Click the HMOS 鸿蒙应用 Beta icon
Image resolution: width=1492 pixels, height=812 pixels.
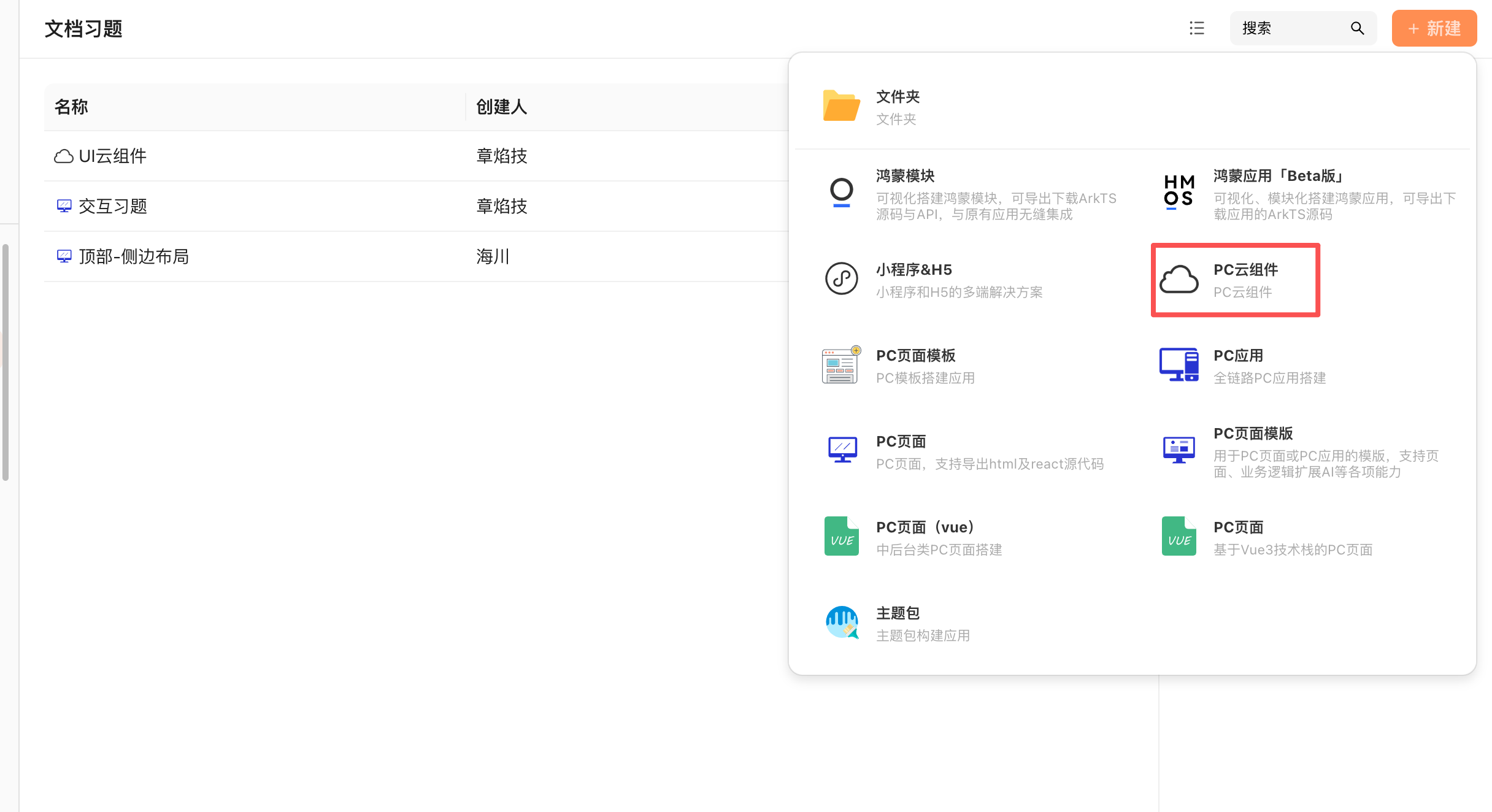point(1179,192)
